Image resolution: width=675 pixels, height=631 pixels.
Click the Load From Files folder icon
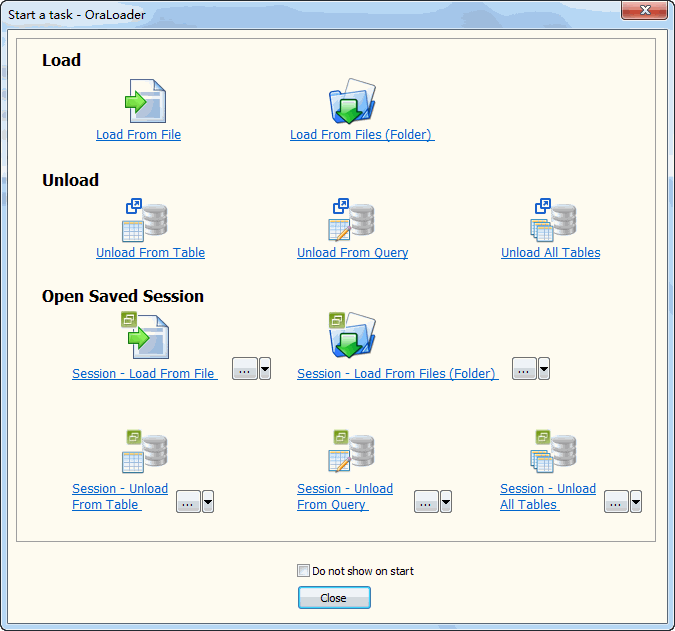click(352, 101)
